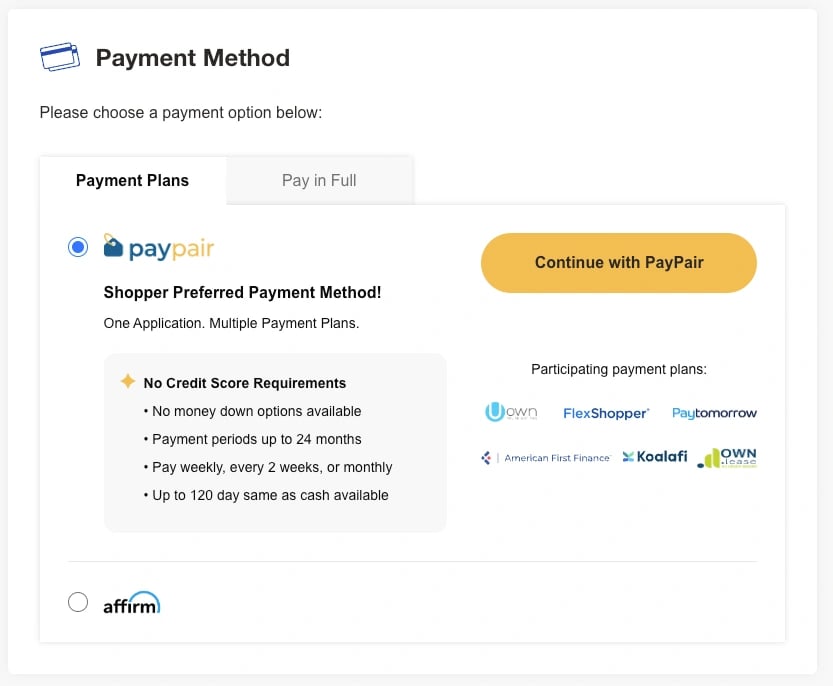Click the sparkle icon by No Credit Score
The height and width of the screenshot is (686, 833).
tap(128, 382)
